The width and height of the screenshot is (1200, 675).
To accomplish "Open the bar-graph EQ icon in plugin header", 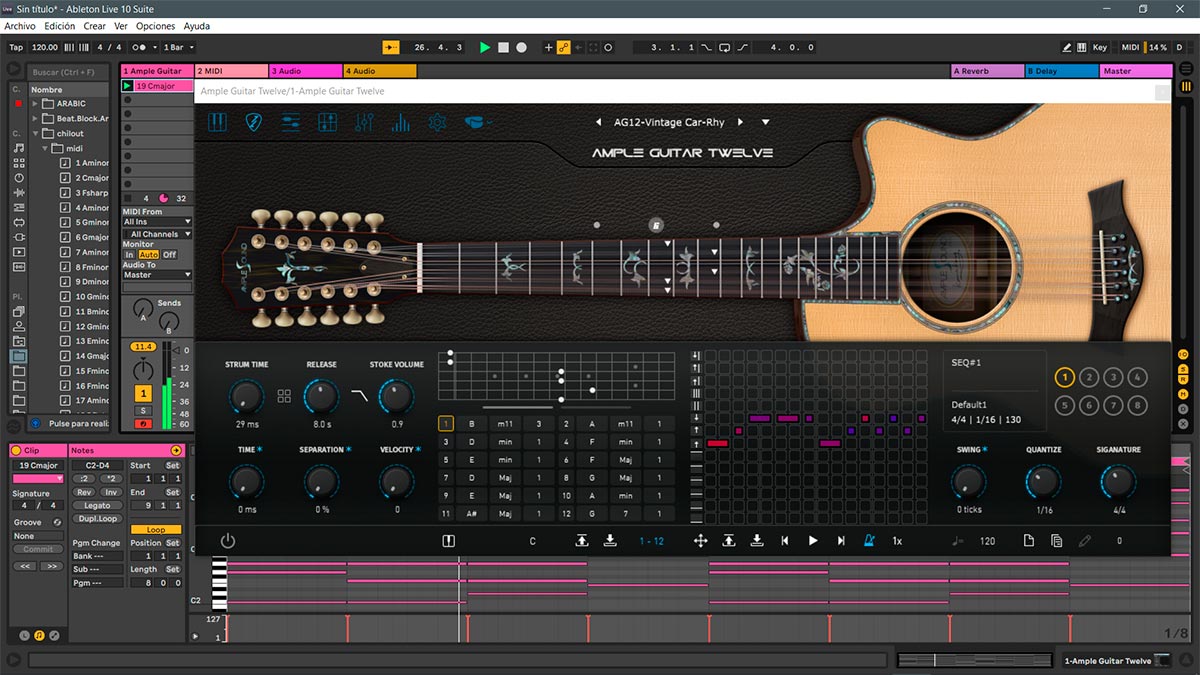I will (x=401, y=122).
